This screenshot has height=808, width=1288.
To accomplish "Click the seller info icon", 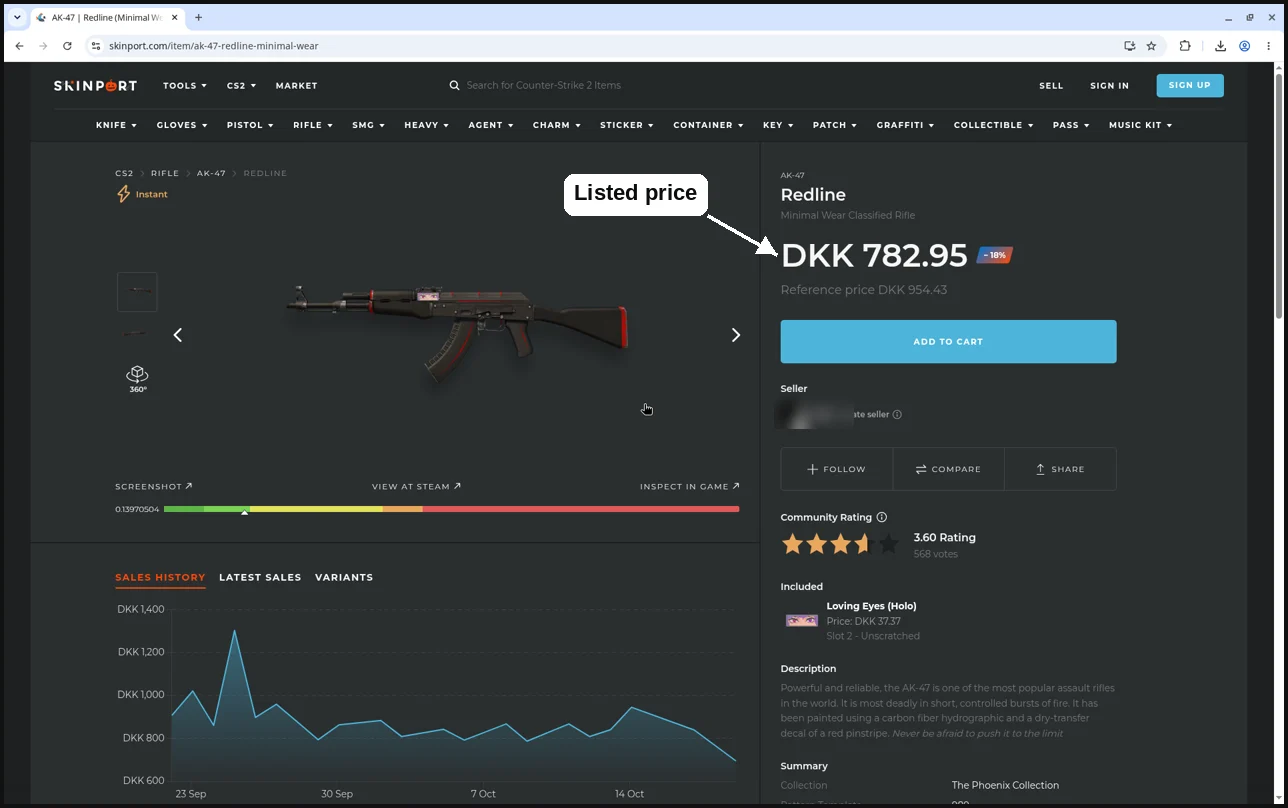I will 897,415.
